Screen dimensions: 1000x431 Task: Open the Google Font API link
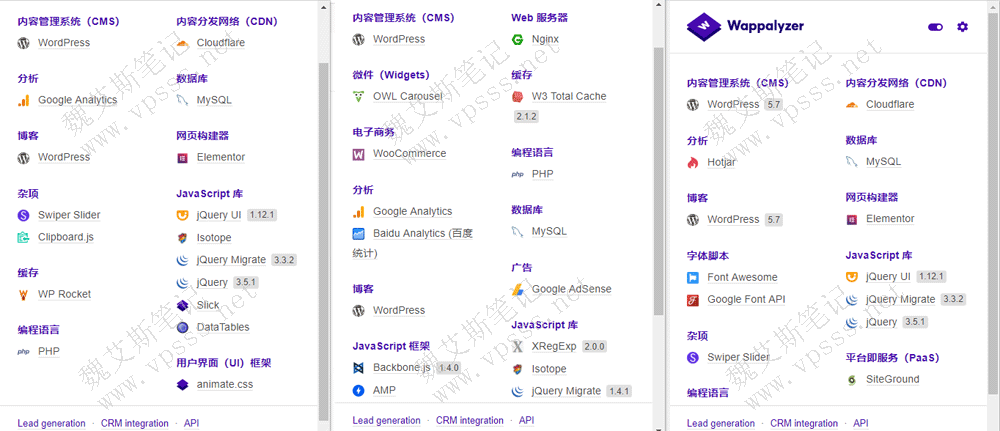tap(746, 300)
